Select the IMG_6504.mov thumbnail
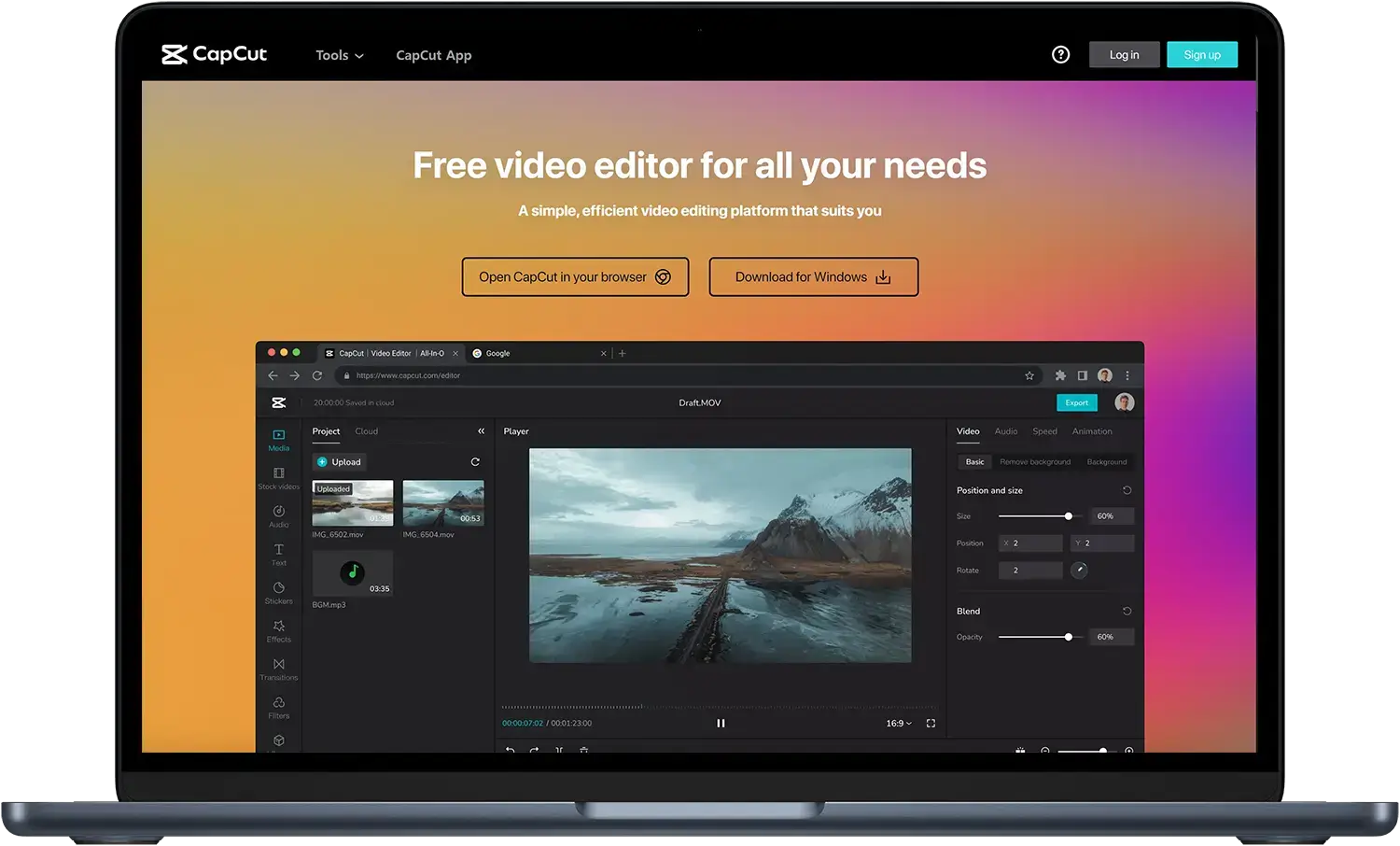Image resolution: width=1400 pixels, height=846 pixels. 443,503
